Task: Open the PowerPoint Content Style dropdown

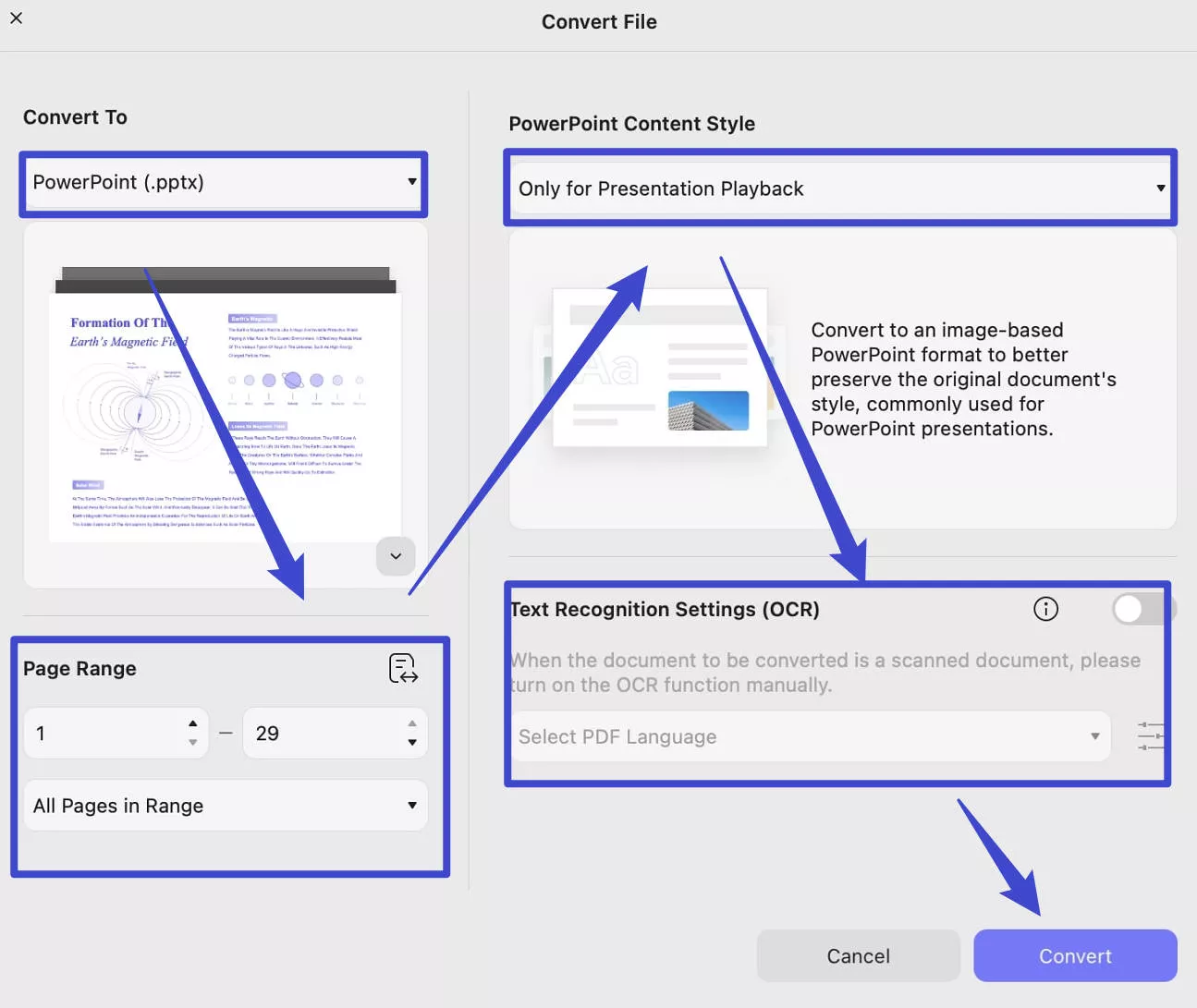Action: point(840,188)
